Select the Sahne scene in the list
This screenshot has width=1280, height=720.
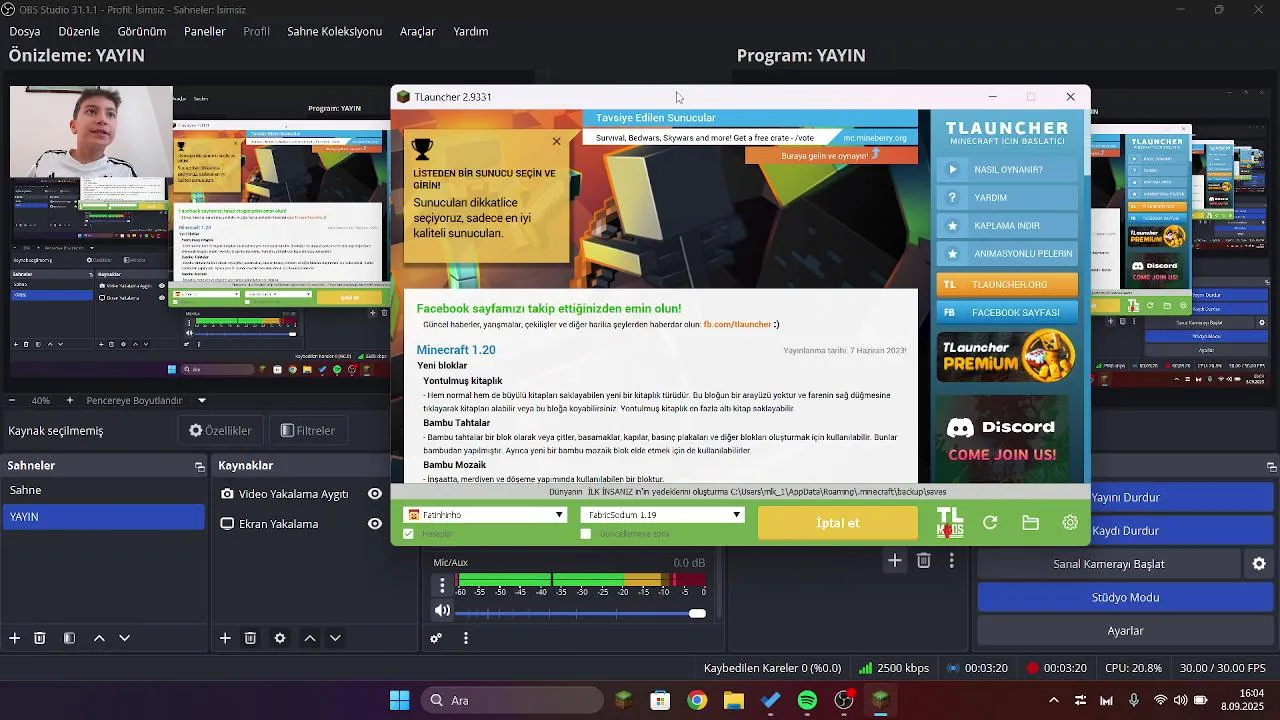[102, 490]
